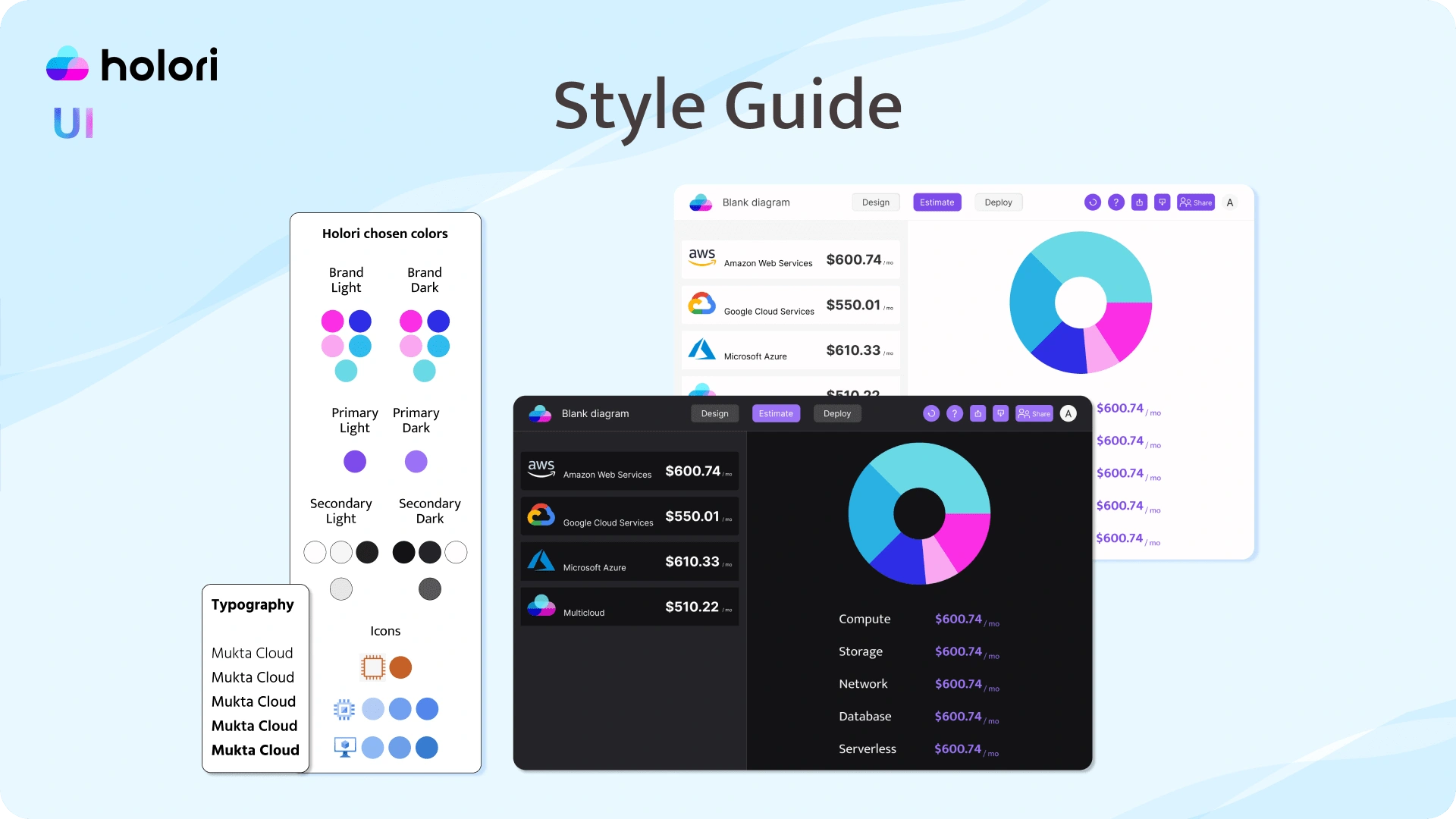This screenshot has width=1456, height=819.
Task: Click the Microsoft Azure triangle icon
Action: [541, 560]
